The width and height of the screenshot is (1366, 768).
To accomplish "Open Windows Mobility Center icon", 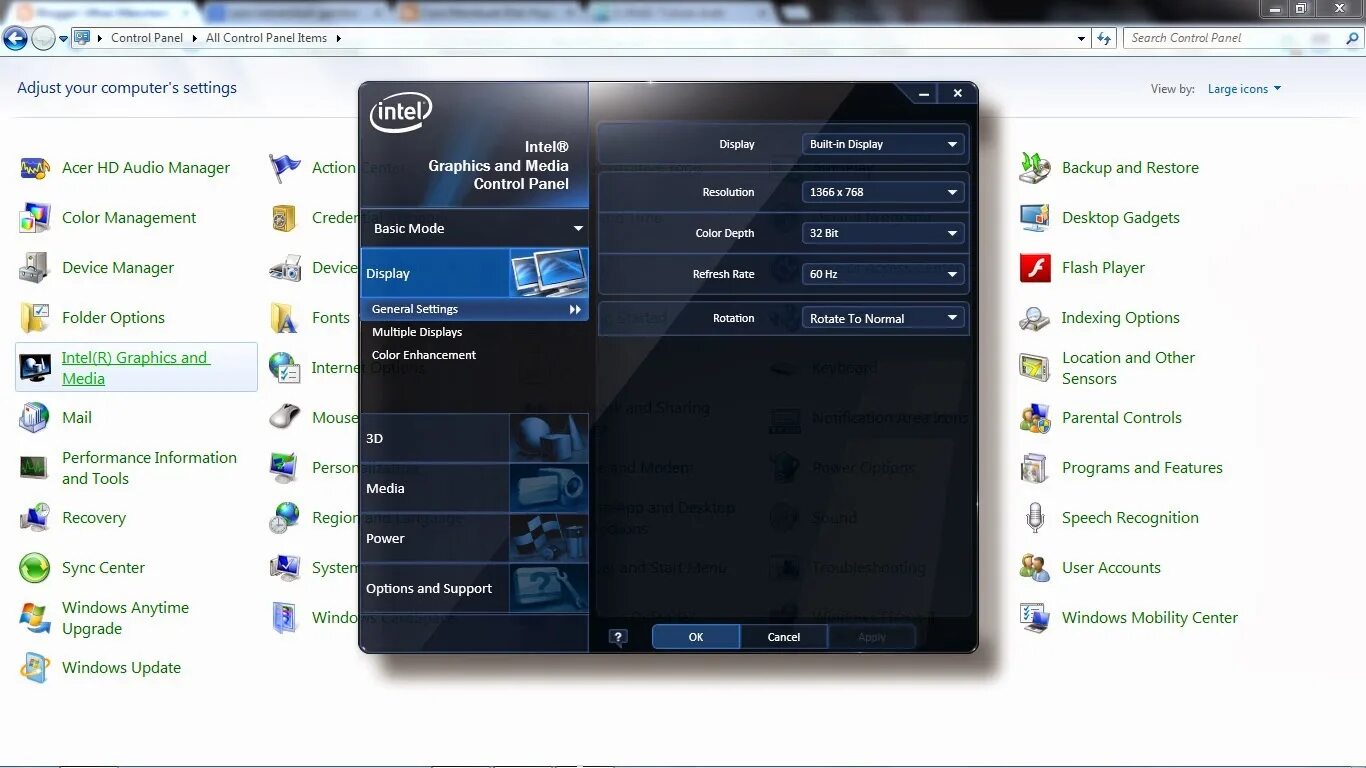I will click(1035, 618).
